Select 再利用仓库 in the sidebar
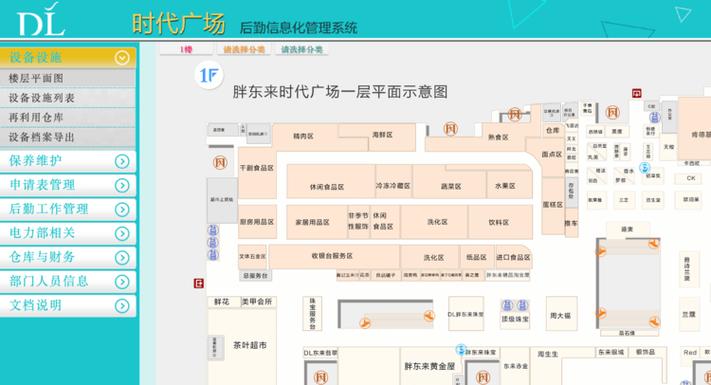 click(68, 117)
